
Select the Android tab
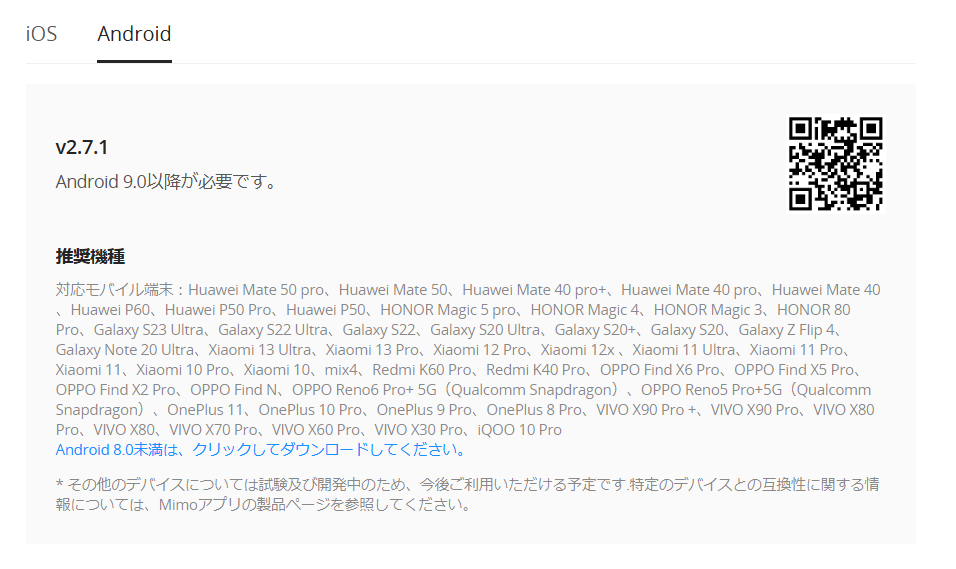pos(134,34)
